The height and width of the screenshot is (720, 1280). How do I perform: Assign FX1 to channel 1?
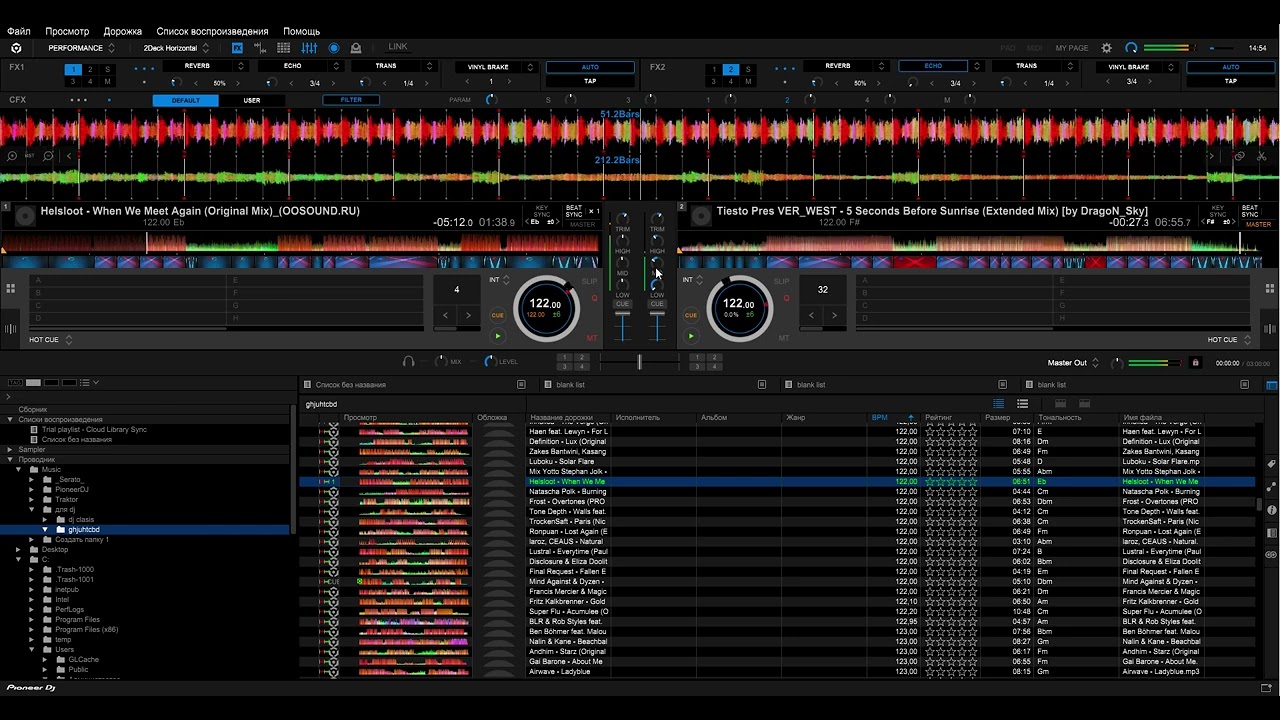[72, 69]
